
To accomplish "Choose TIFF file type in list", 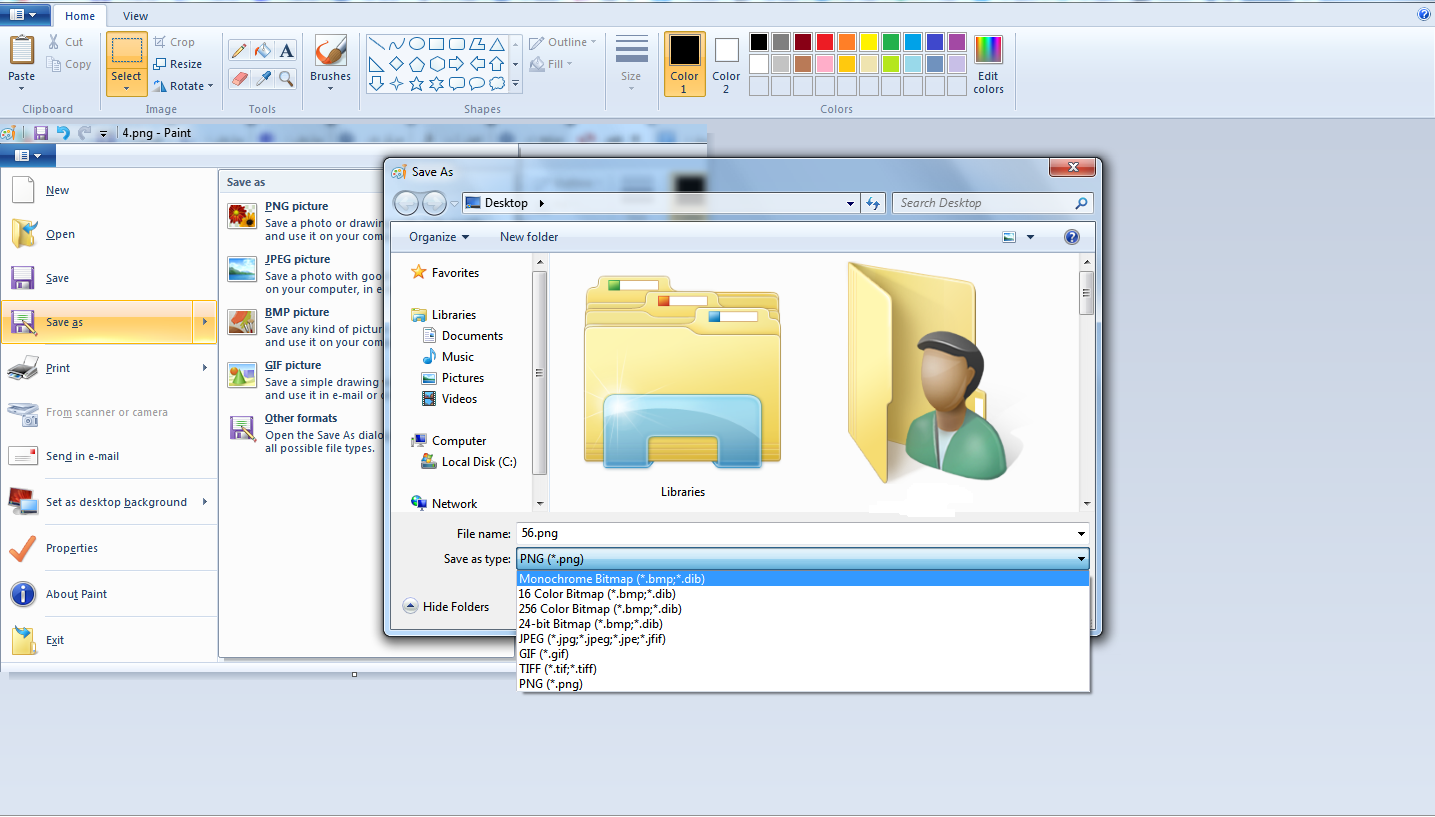I will click(x=802, y=669).
